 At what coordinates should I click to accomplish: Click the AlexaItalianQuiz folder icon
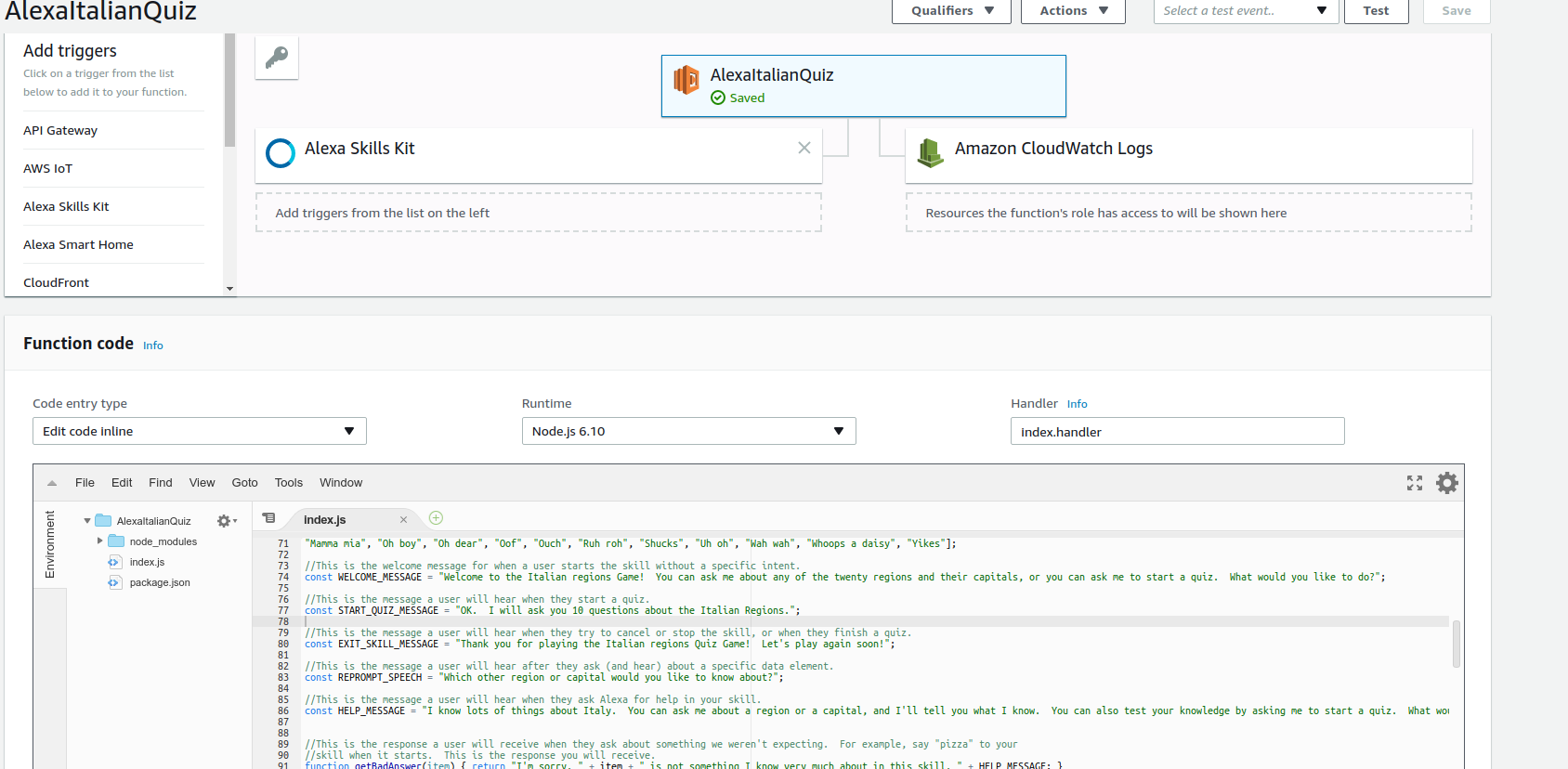pos(103,521)
